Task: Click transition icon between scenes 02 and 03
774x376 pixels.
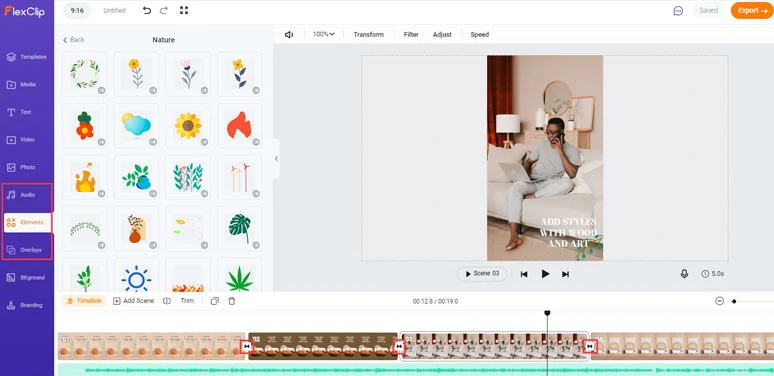Action: click(x=399, y=347)
